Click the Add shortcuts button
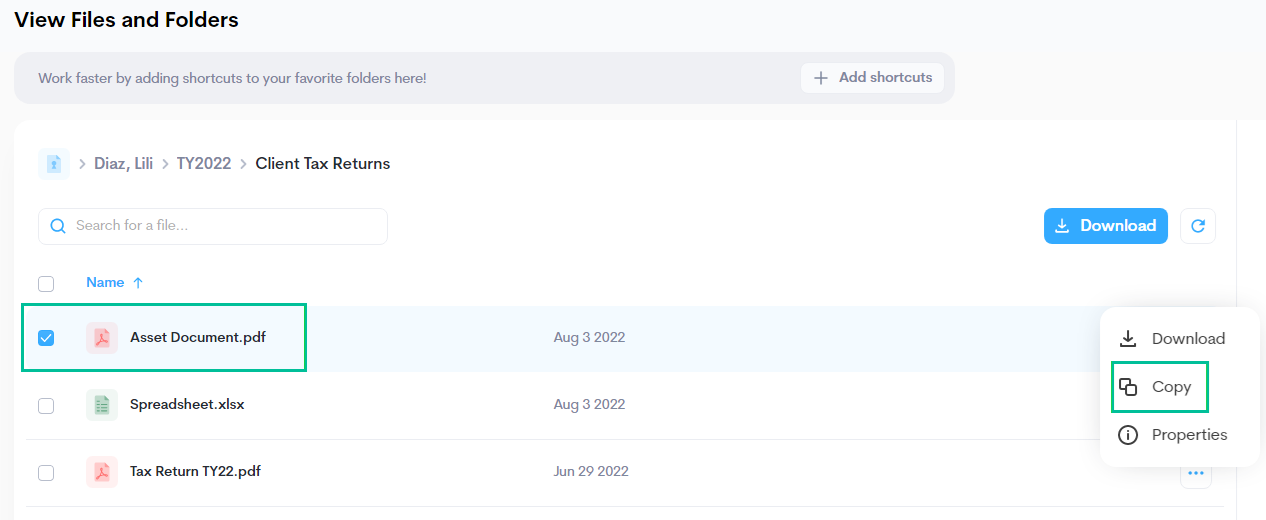Viewport: 1266px width, 520px height. pyautogui.click(x=872, y=78)
